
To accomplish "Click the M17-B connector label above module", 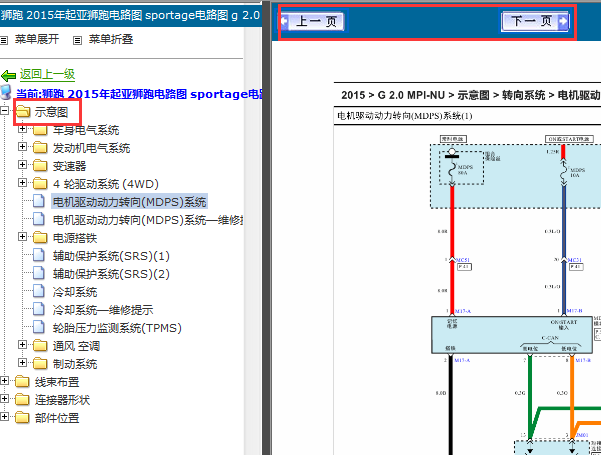I will coord(575,311).
